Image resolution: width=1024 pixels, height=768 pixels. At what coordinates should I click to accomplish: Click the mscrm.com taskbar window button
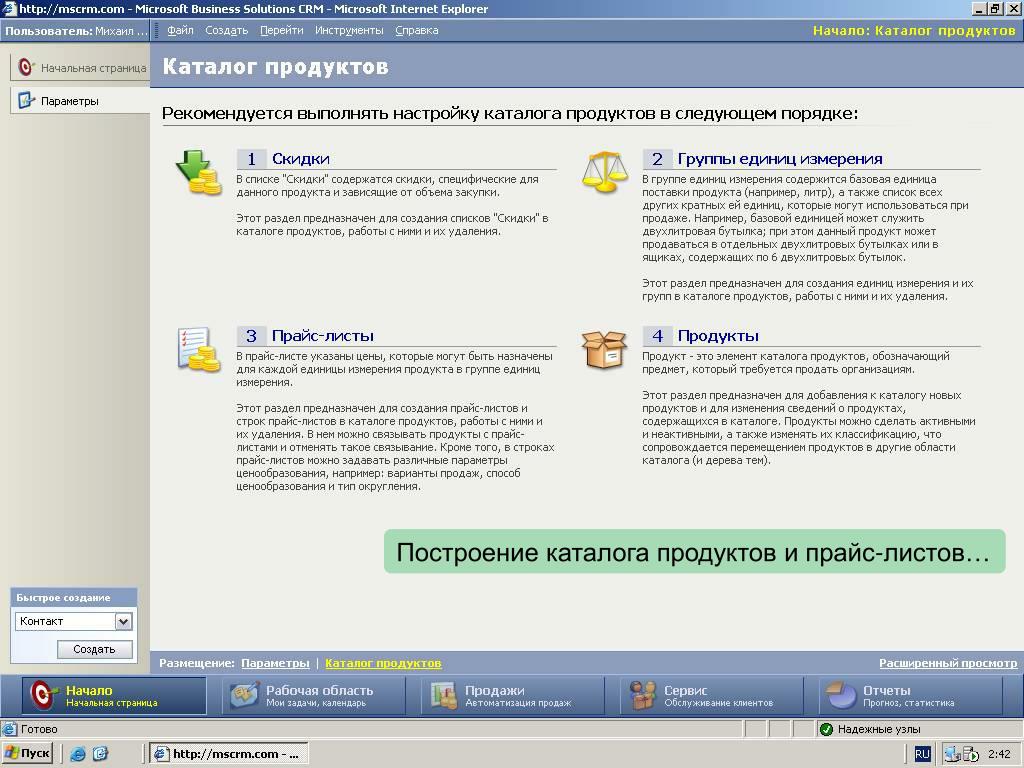point(229,754)
